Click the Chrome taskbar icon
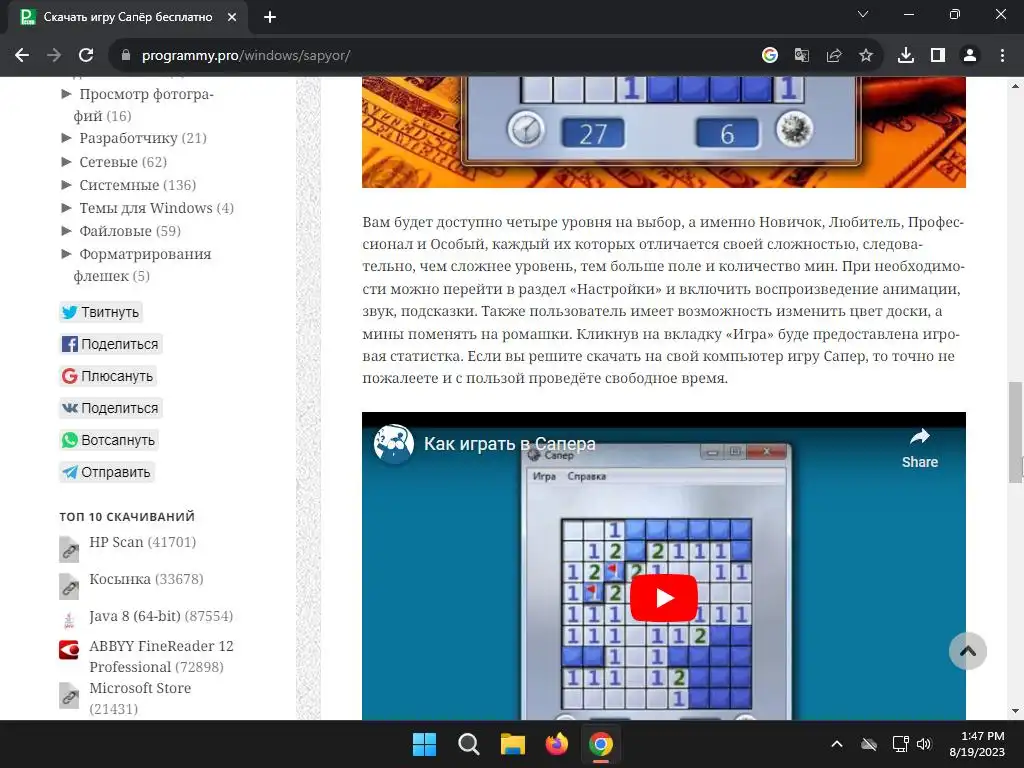This screenshot has height=768, width=1024. click(x=601, y=744)
